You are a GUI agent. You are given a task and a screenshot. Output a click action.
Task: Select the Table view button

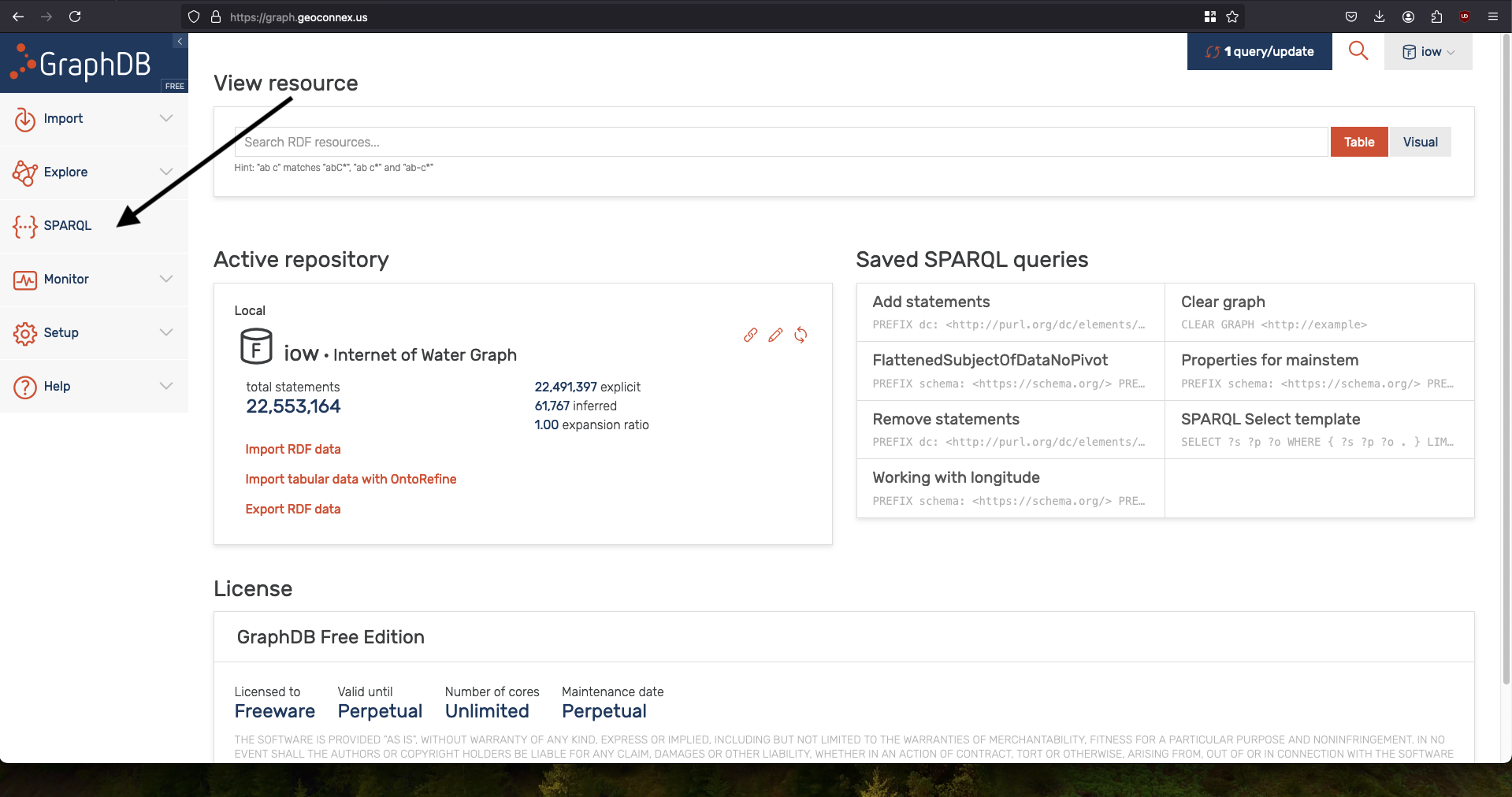(1359, 142)
